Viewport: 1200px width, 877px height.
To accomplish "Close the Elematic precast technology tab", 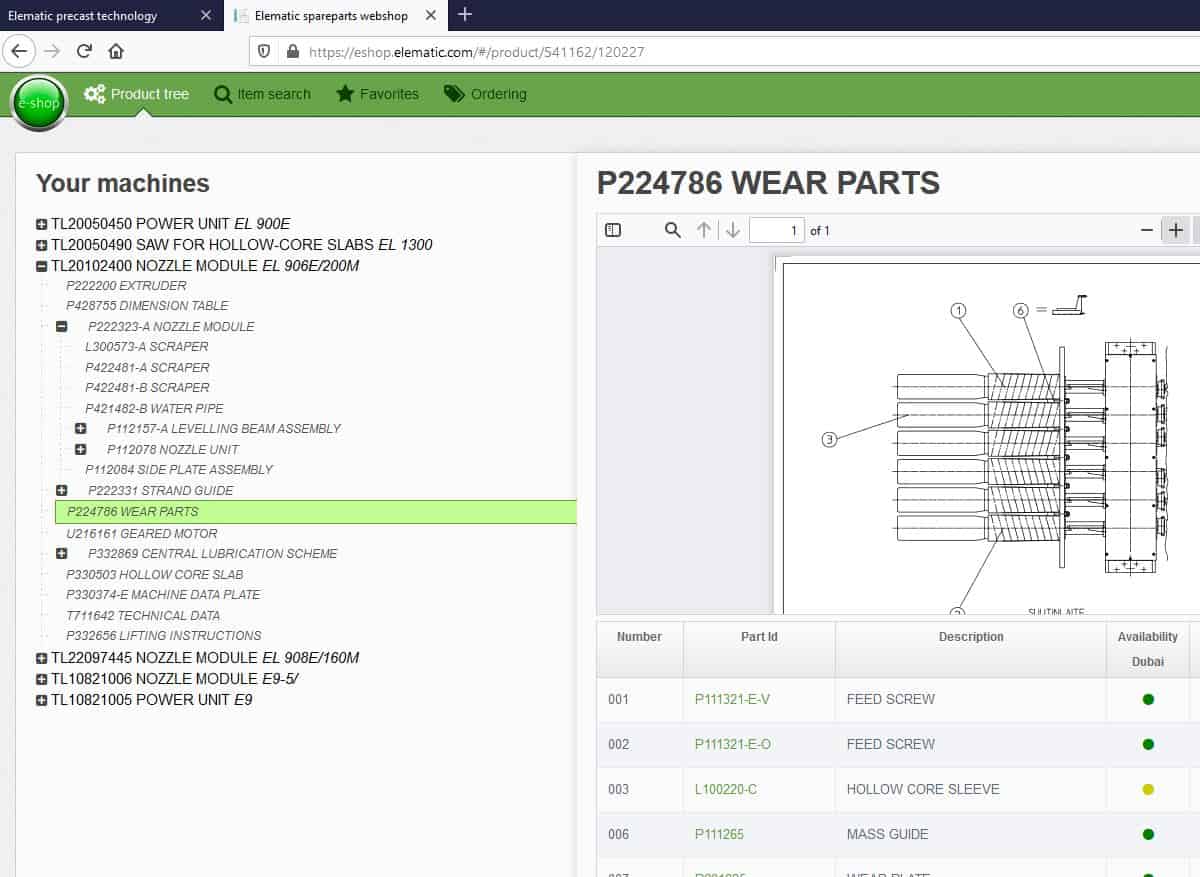I will click(x=206, y=15).
